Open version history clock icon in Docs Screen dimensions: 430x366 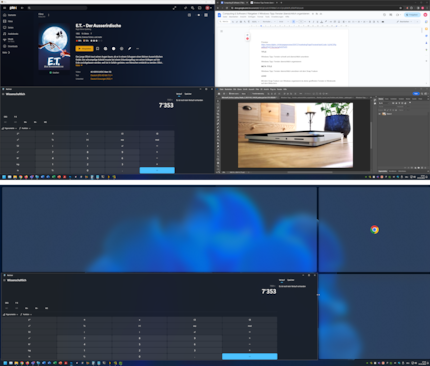(384, 15)
